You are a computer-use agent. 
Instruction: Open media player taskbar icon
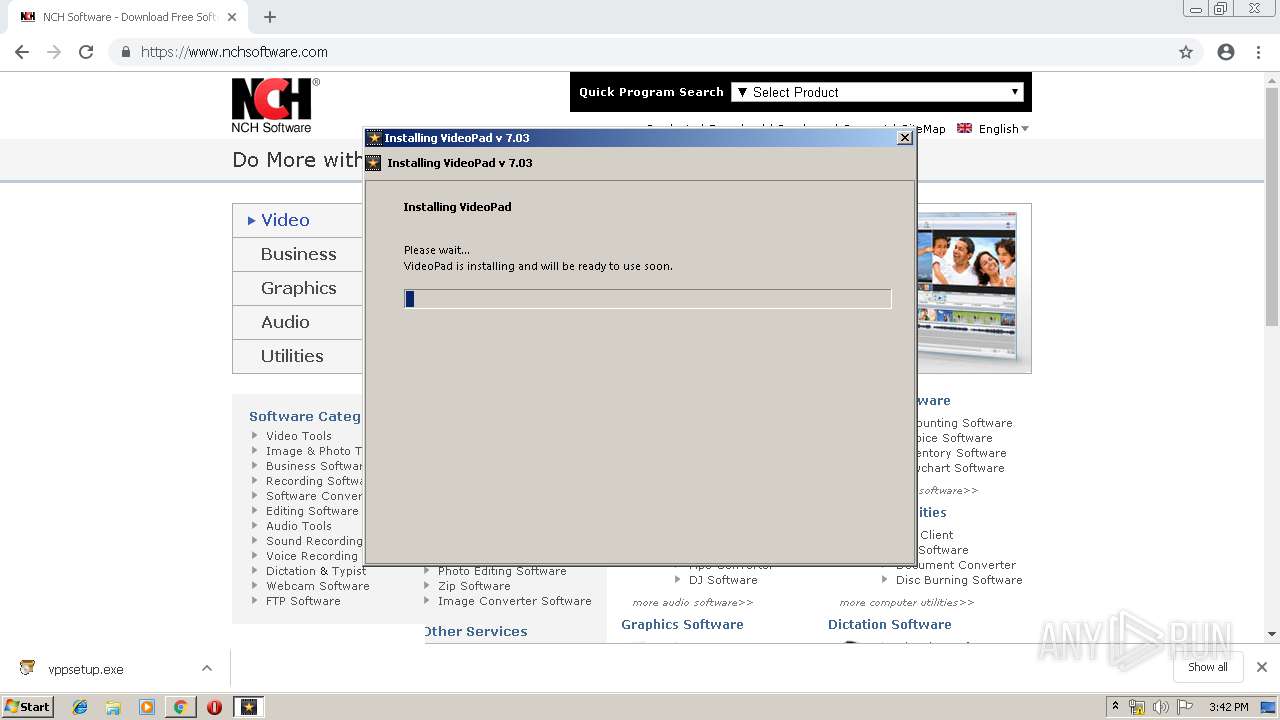coord(147,707)
